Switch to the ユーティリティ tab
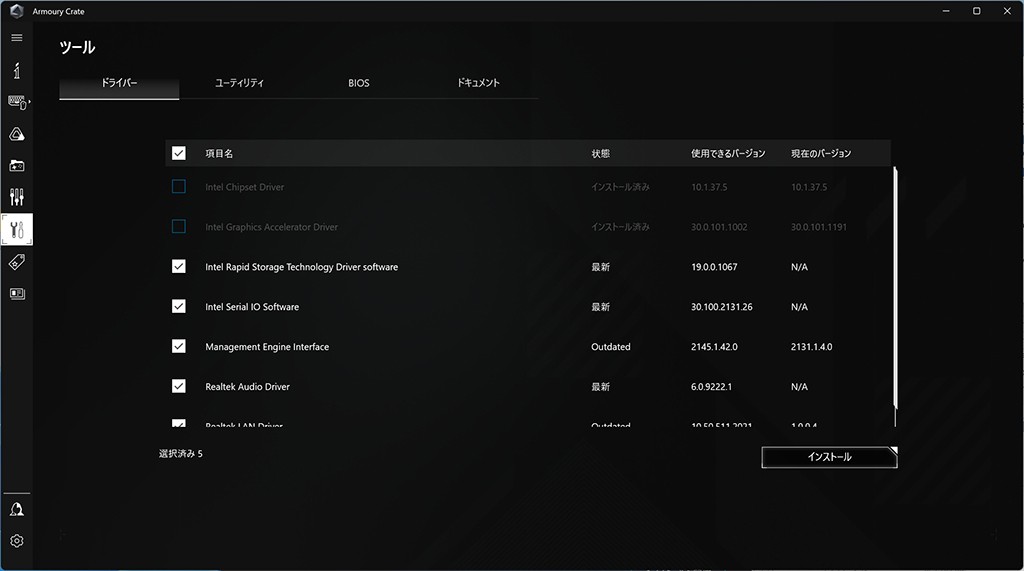 click(239, 83)
